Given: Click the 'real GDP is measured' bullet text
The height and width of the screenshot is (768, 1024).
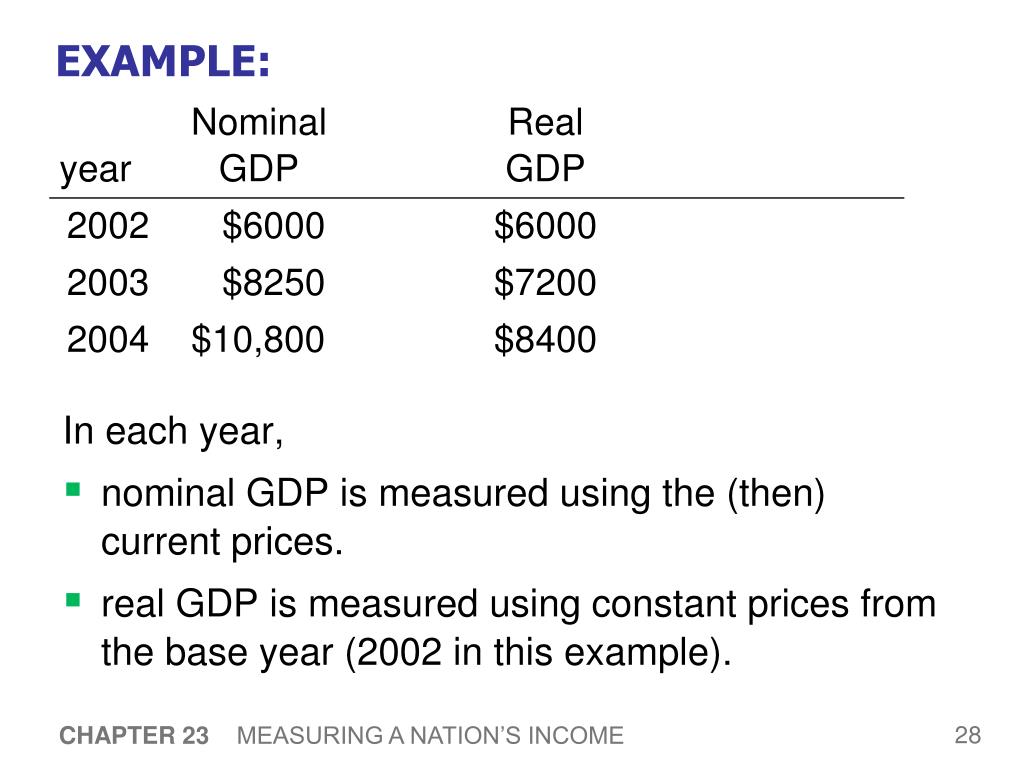Looking at the screenshot, I should 519,628.
